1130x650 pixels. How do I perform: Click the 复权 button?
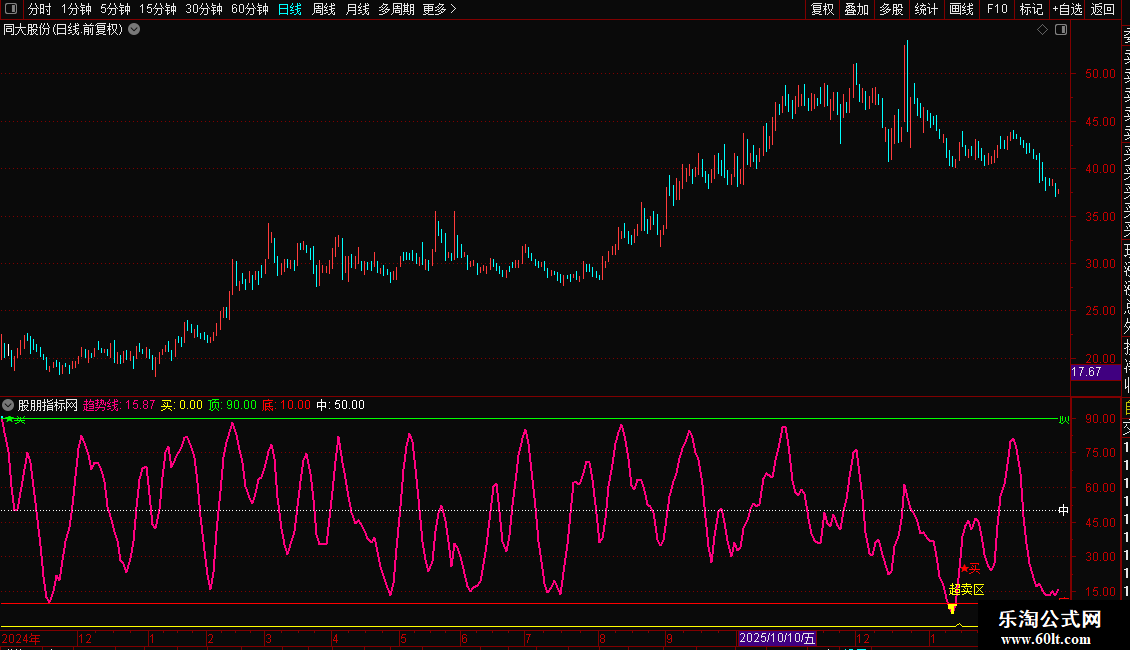(822, 9)
